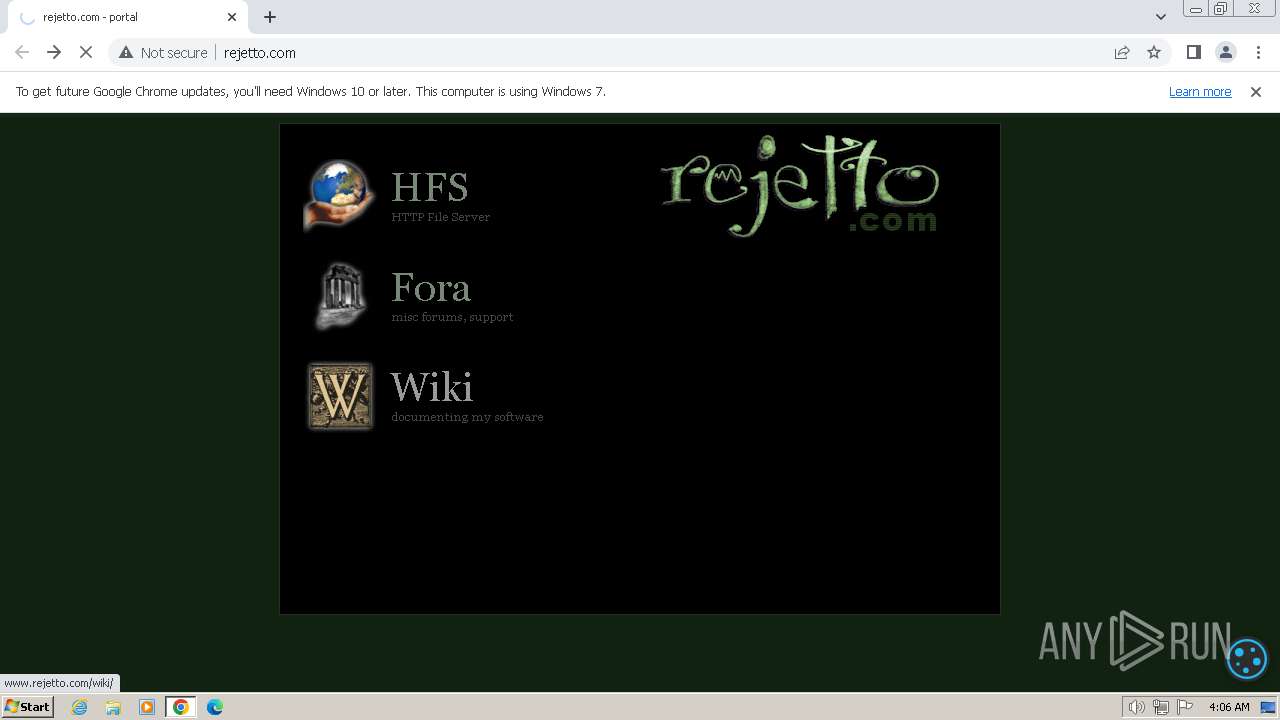Open a new tab with the plus button
This screenshot has height=720, width=1280.
[x=270, y=17]
